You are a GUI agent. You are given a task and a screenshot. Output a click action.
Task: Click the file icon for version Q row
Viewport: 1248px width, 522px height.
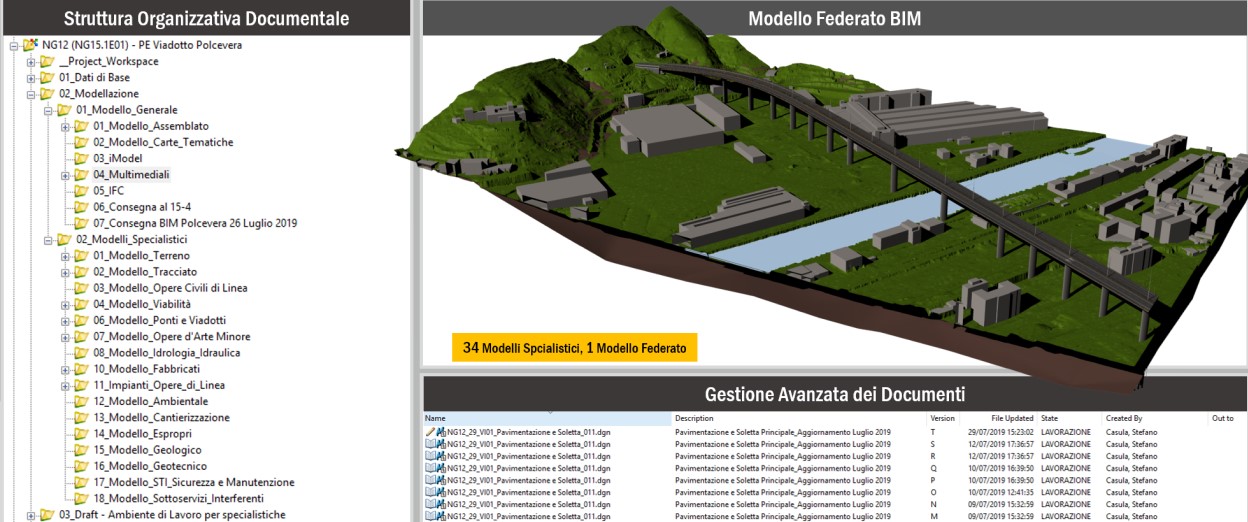(440, 468)
